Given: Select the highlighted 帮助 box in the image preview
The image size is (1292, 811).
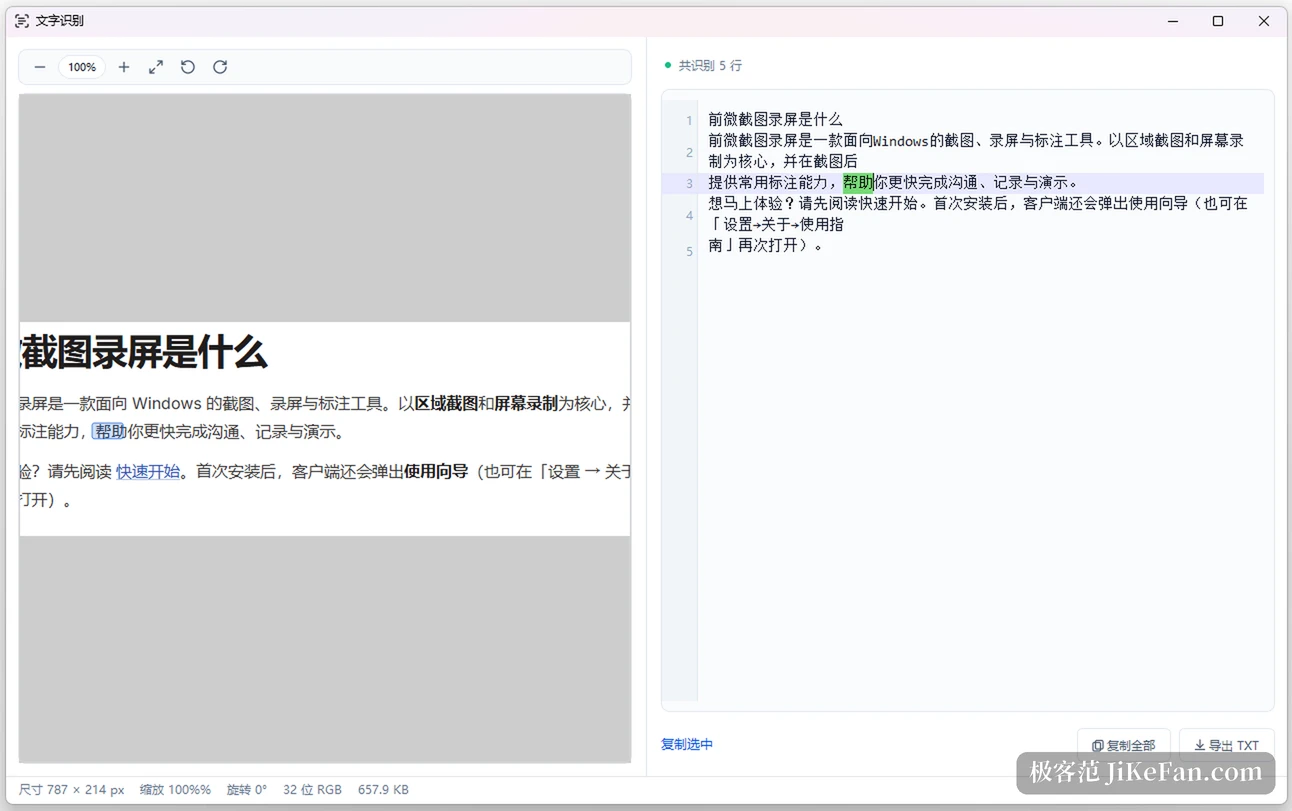Looking at the screenshot, I should (110, 431).
